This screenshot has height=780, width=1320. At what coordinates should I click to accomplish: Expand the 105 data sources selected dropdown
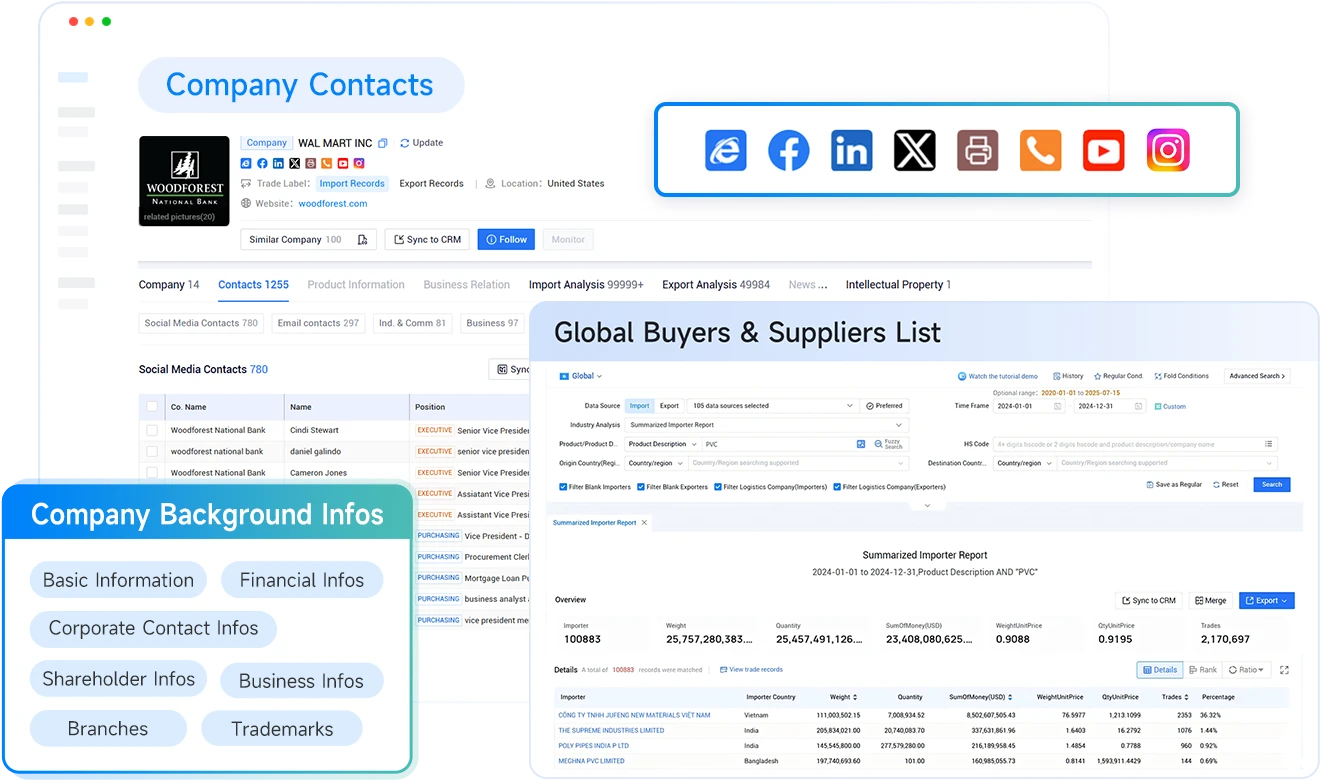coord(771,406)
